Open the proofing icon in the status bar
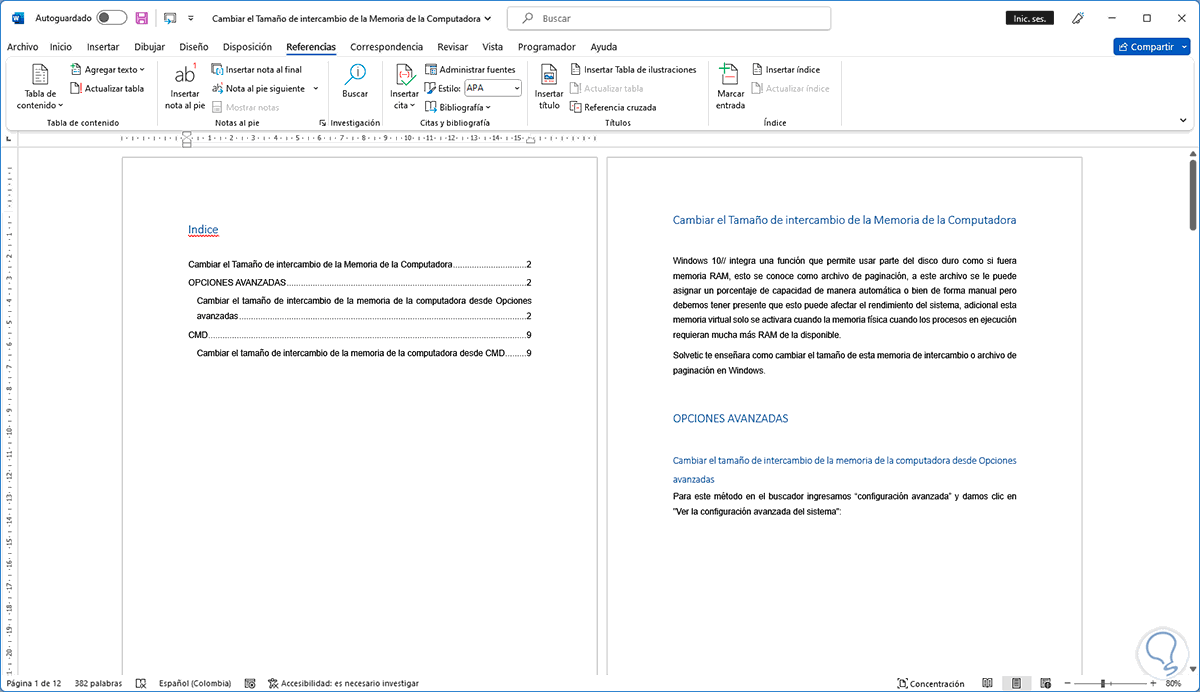Viewport: 1200px width, 692px height. click(140, 683)
